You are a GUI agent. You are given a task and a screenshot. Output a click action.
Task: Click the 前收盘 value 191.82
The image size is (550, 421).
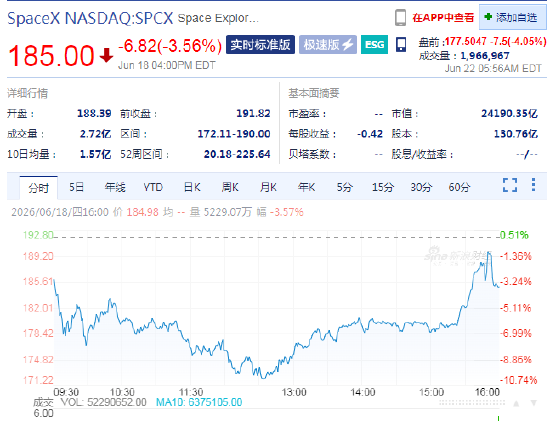point(253,113)
